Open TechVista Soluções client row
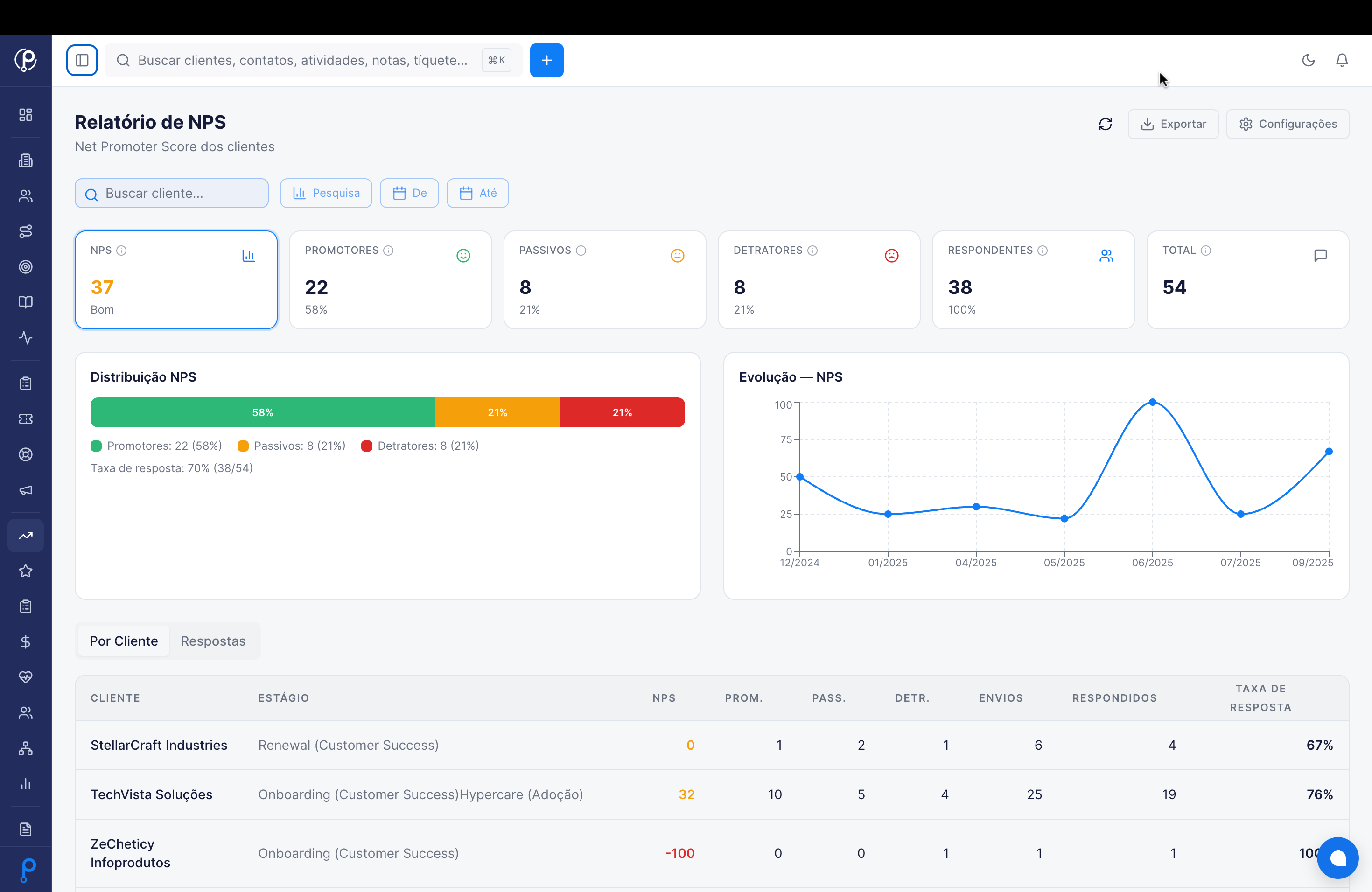The image size is (1372, 892). click(712, 794)
